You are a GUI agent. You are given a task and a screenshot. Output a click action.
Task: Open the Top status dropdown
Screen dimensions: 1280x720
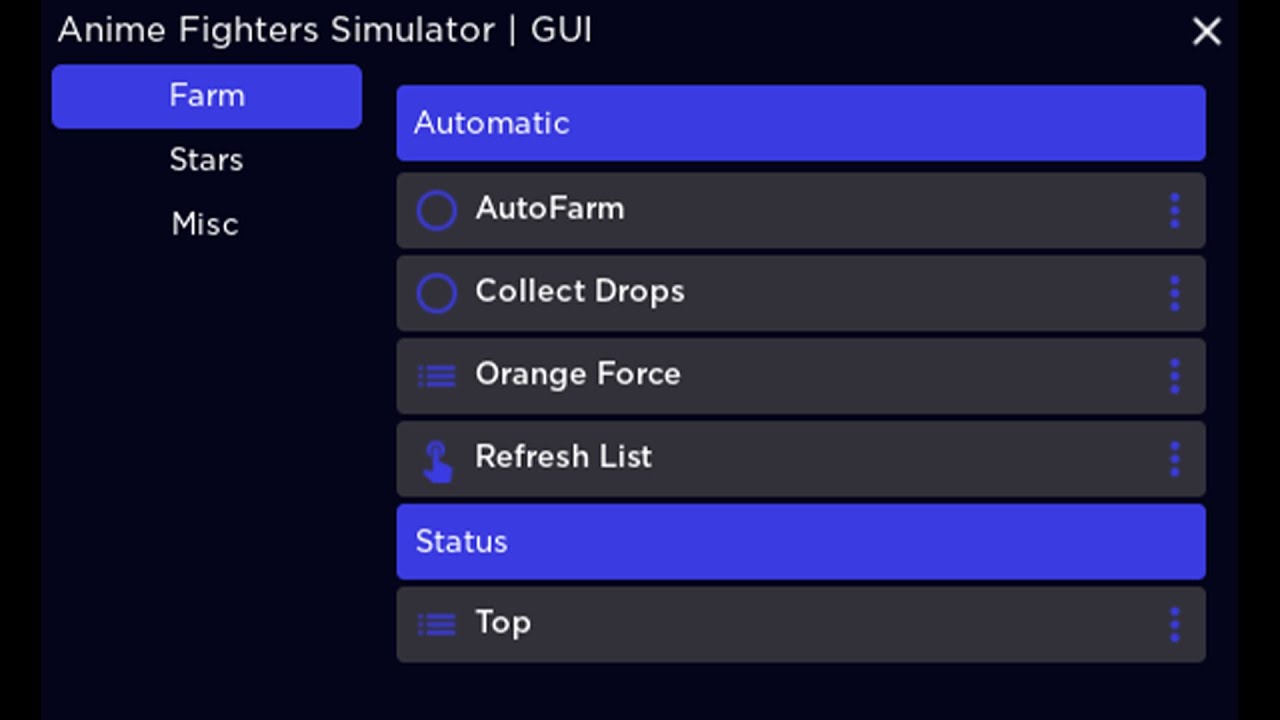pyautogui.click(x=800, y=624)
